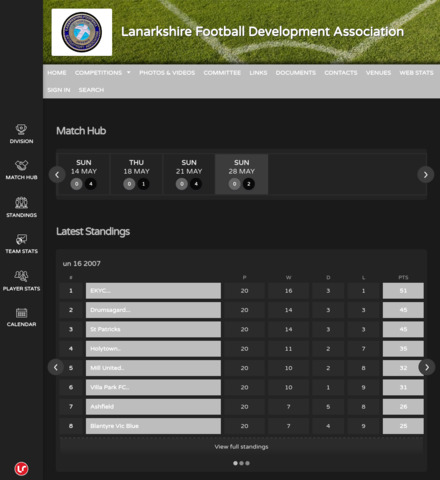Viewport: 440px width, 480px height.
Task: Select the Sun 28 May match date
Action: (x=242, y=174)
